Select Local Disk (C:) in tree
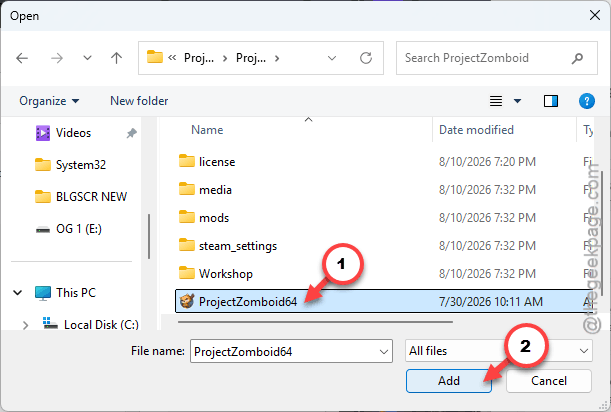Viewport: 611px width, 412px height. (x=101, y=324)
